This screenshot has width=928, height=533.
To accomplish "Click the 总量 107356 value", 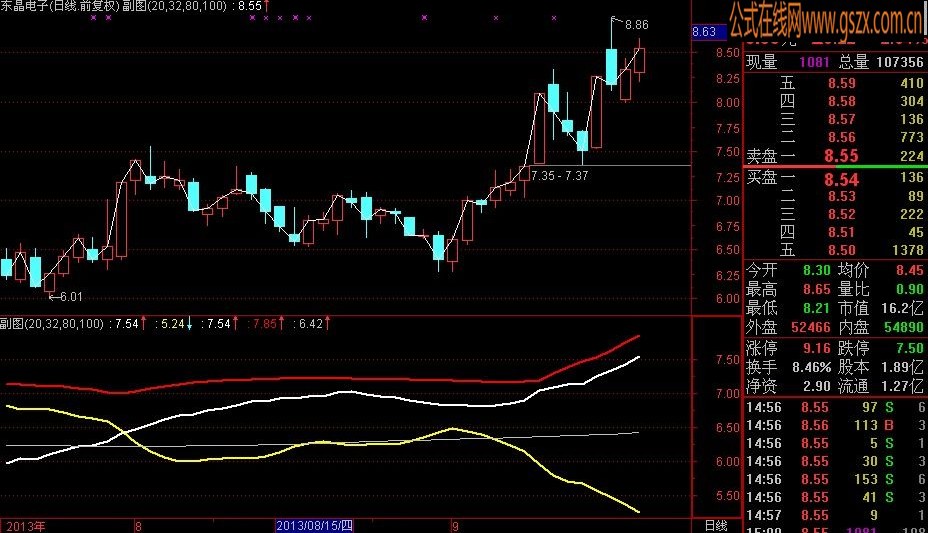I will click(900, 62).
